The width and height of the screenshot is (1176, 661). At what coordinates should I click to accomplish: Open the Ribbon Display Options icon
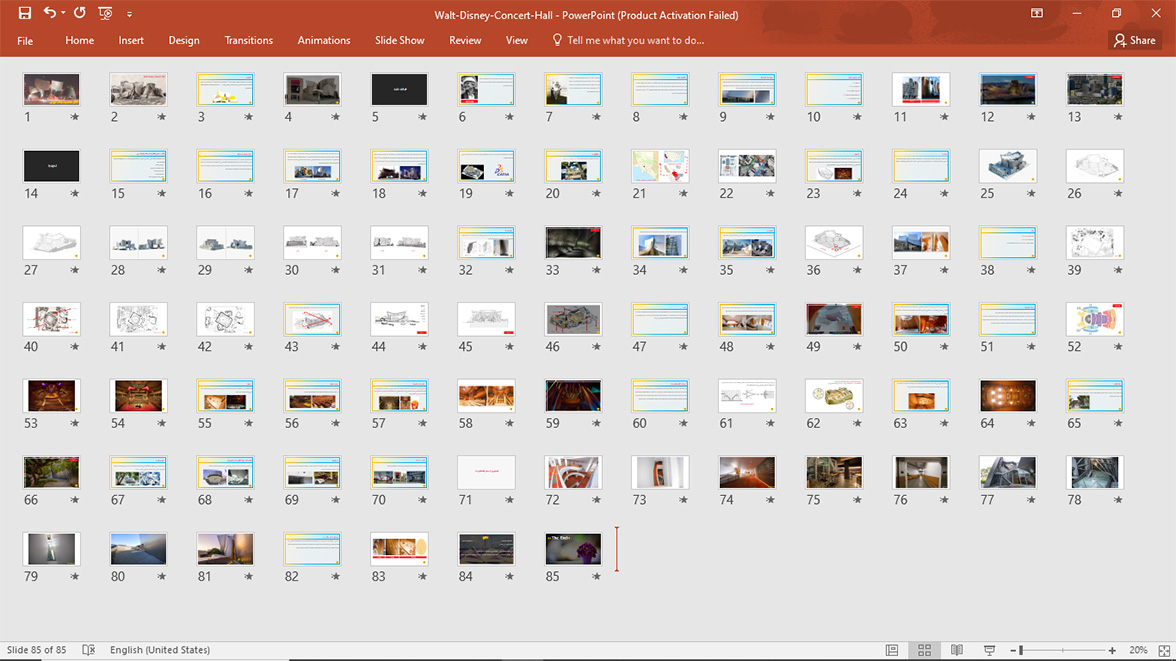[x=1036, y=14]
